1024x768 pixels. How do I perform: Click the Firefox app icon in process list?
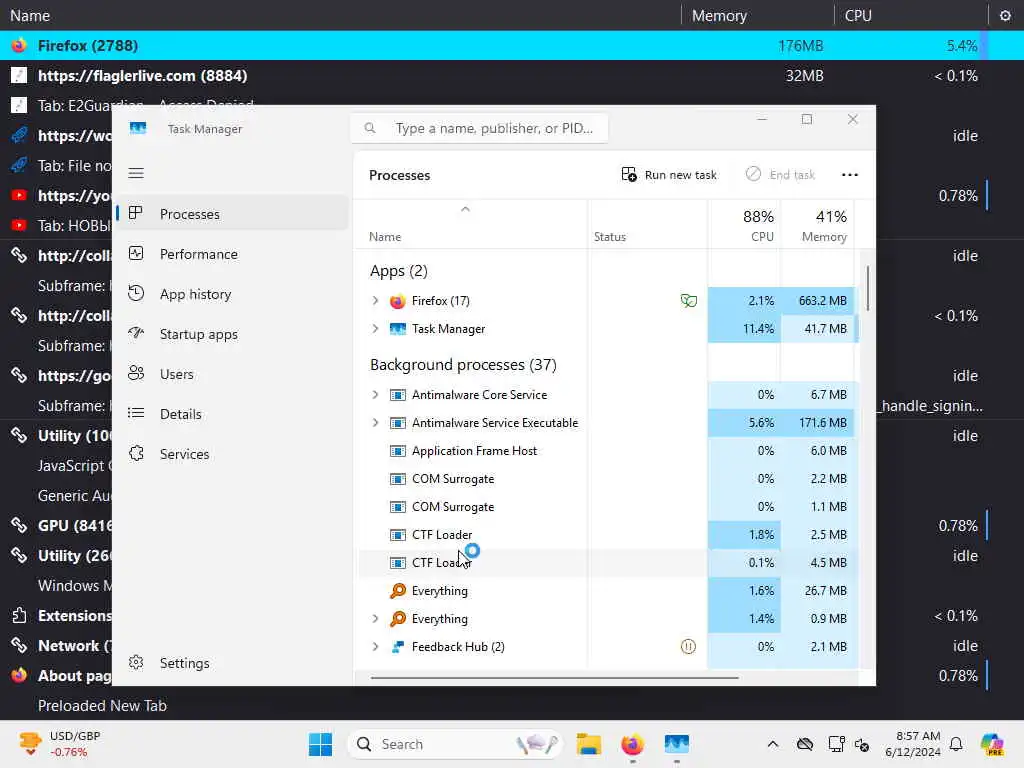[397, 301]
